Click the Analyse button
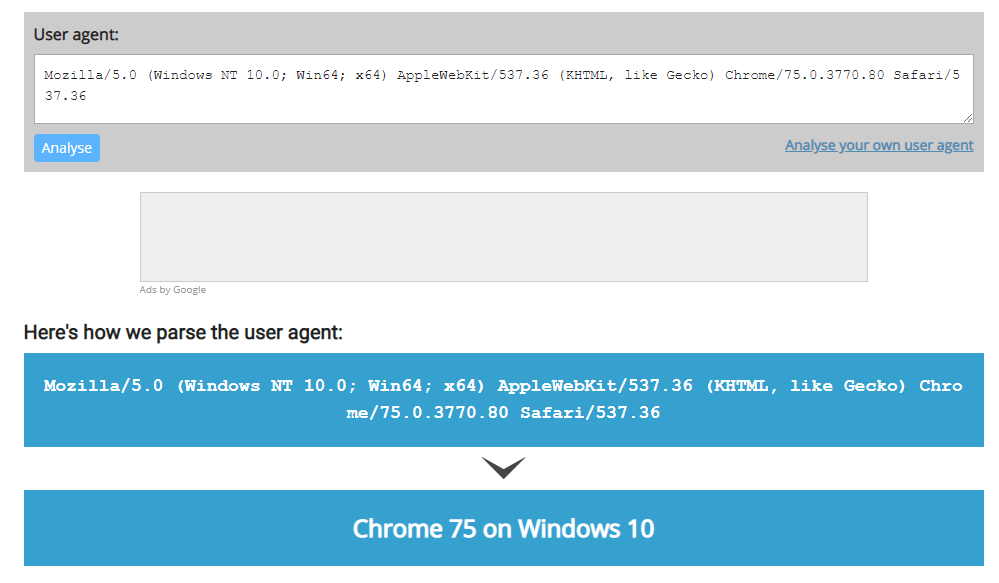 pos(67,148)
